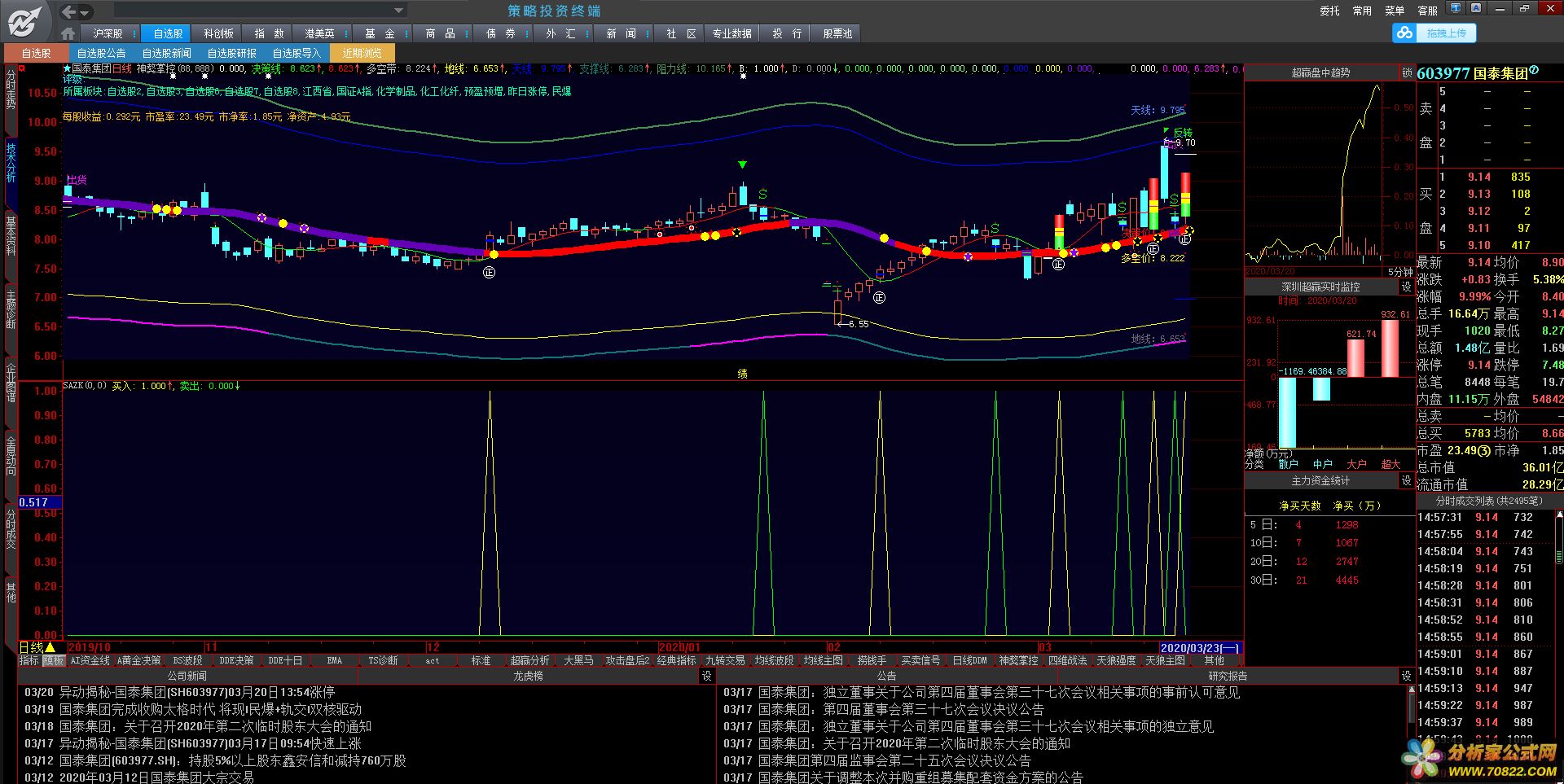
Task: Select the EMA indicator
Action: (x=334, y=660)
